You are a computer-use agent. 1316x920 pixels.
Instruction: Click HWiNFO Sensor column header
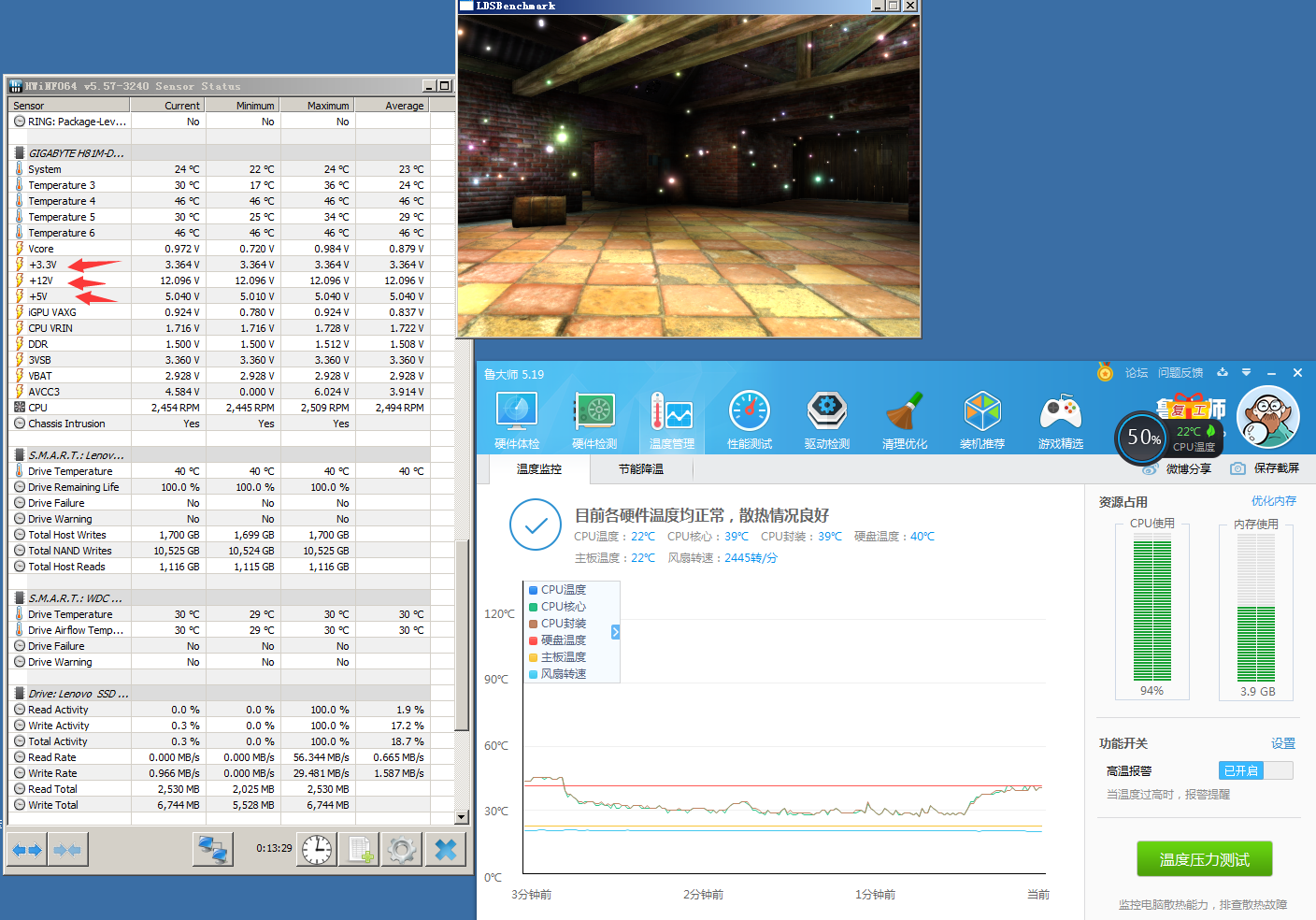69,106
